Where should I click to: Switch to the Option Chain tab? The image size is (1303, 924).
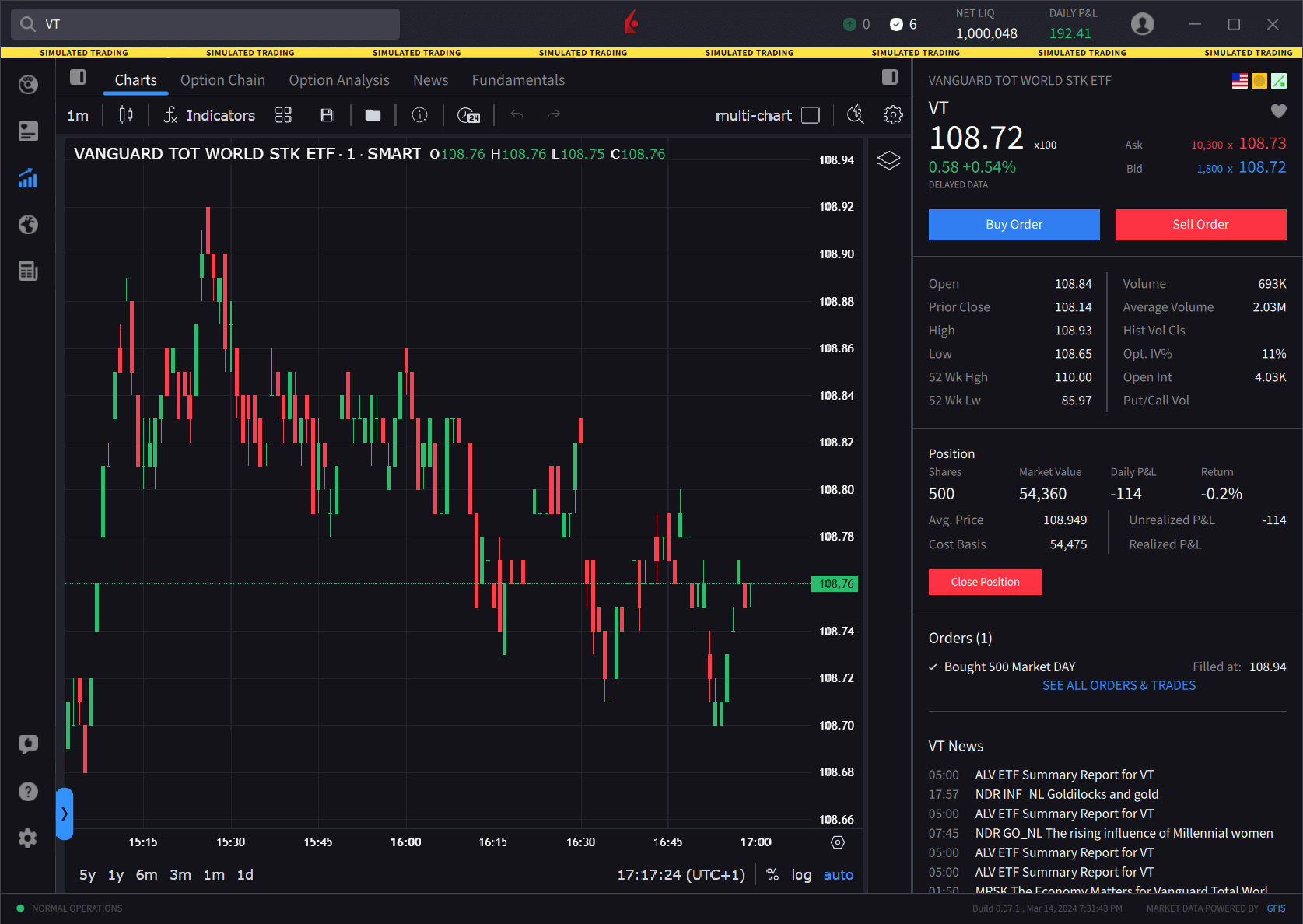(x=222, y=80)
